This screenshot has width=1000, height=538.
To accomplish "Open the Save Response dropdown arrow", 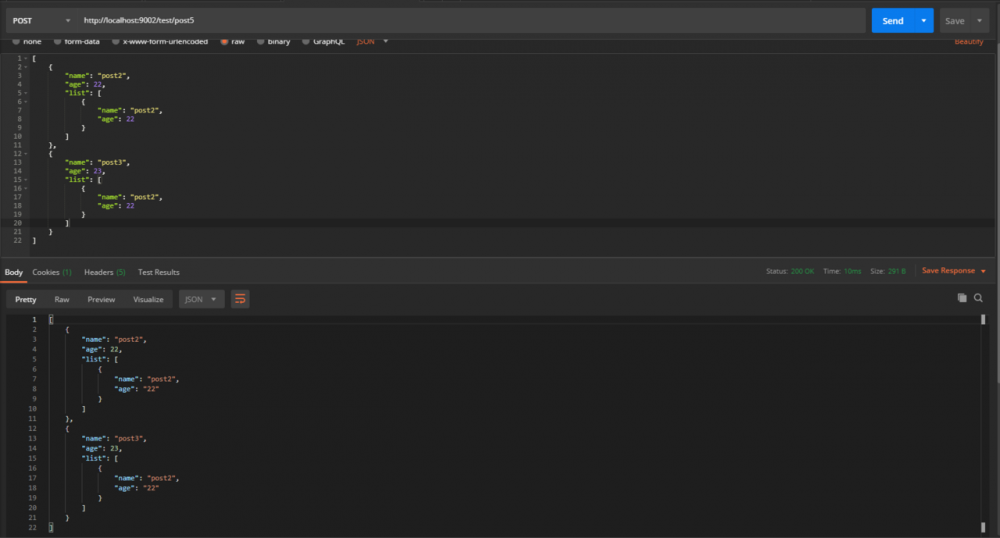I will pyautogui.click(x=983, y=272).
